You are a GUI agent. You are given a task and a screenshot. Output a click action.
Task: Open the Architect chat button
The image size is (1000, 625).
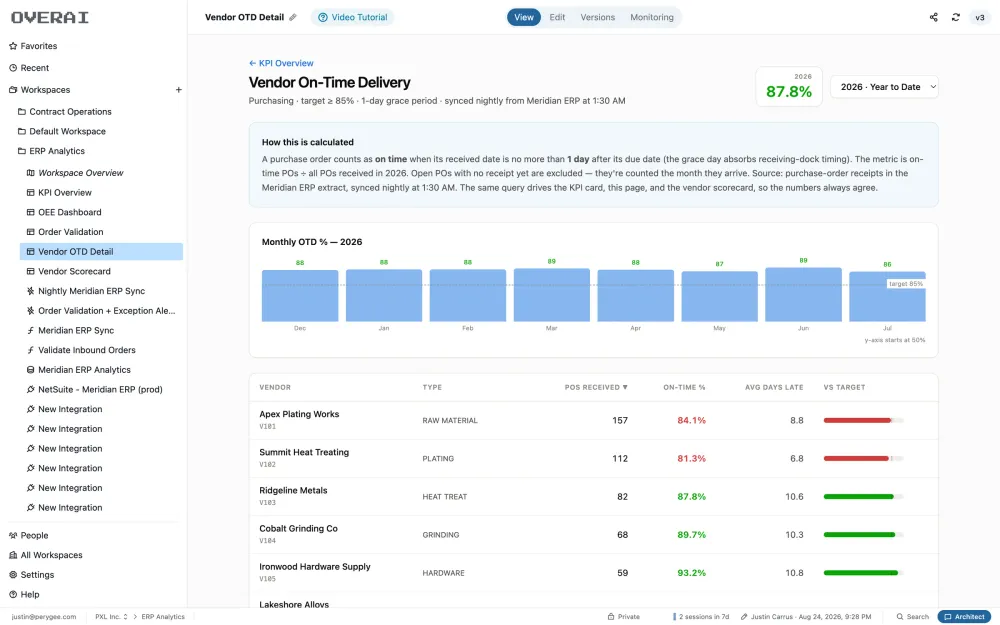pos(964,617)
